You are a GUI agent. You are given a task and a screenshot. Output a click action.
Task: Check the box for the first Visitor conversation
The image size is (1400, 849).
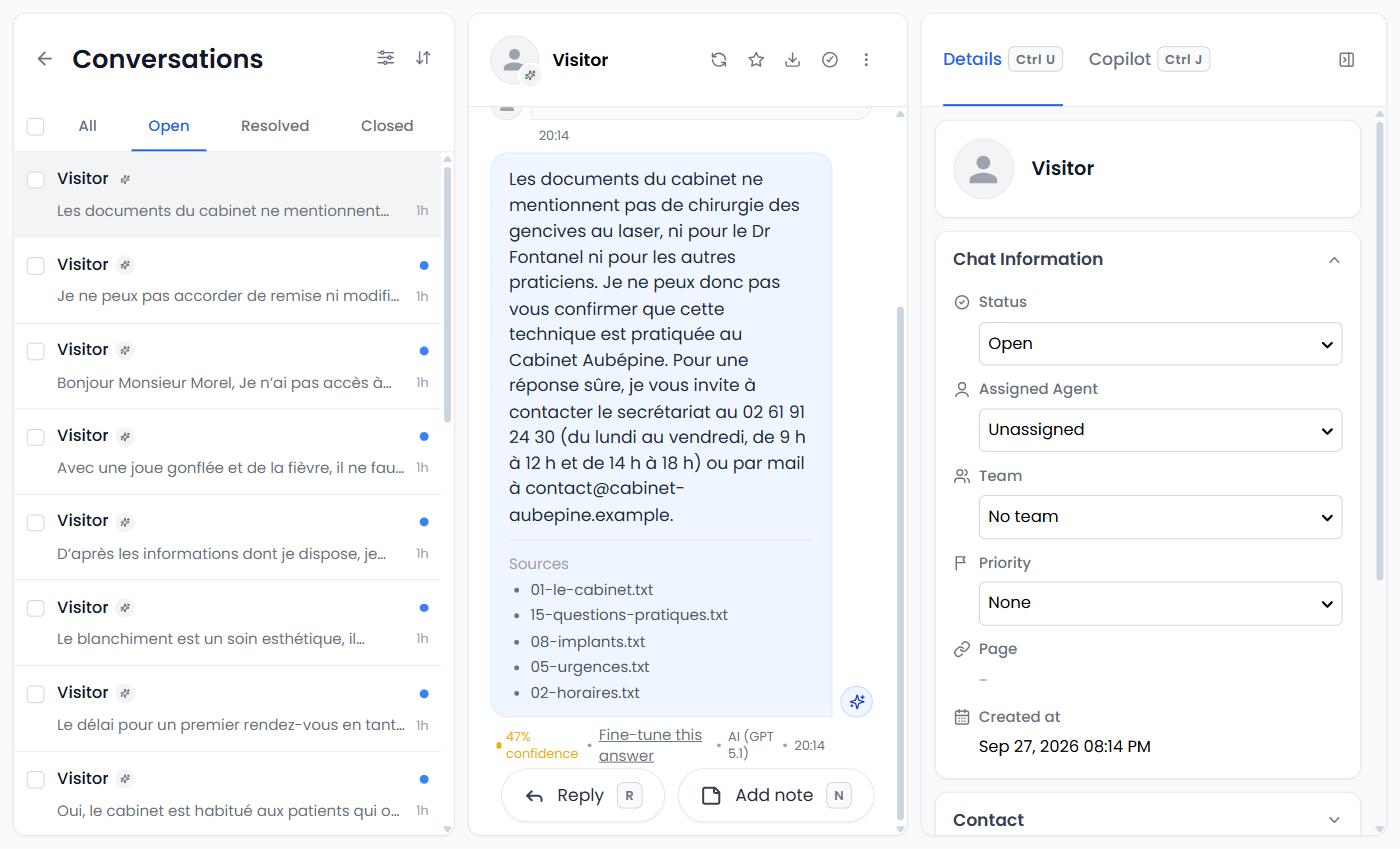(36, 180)
